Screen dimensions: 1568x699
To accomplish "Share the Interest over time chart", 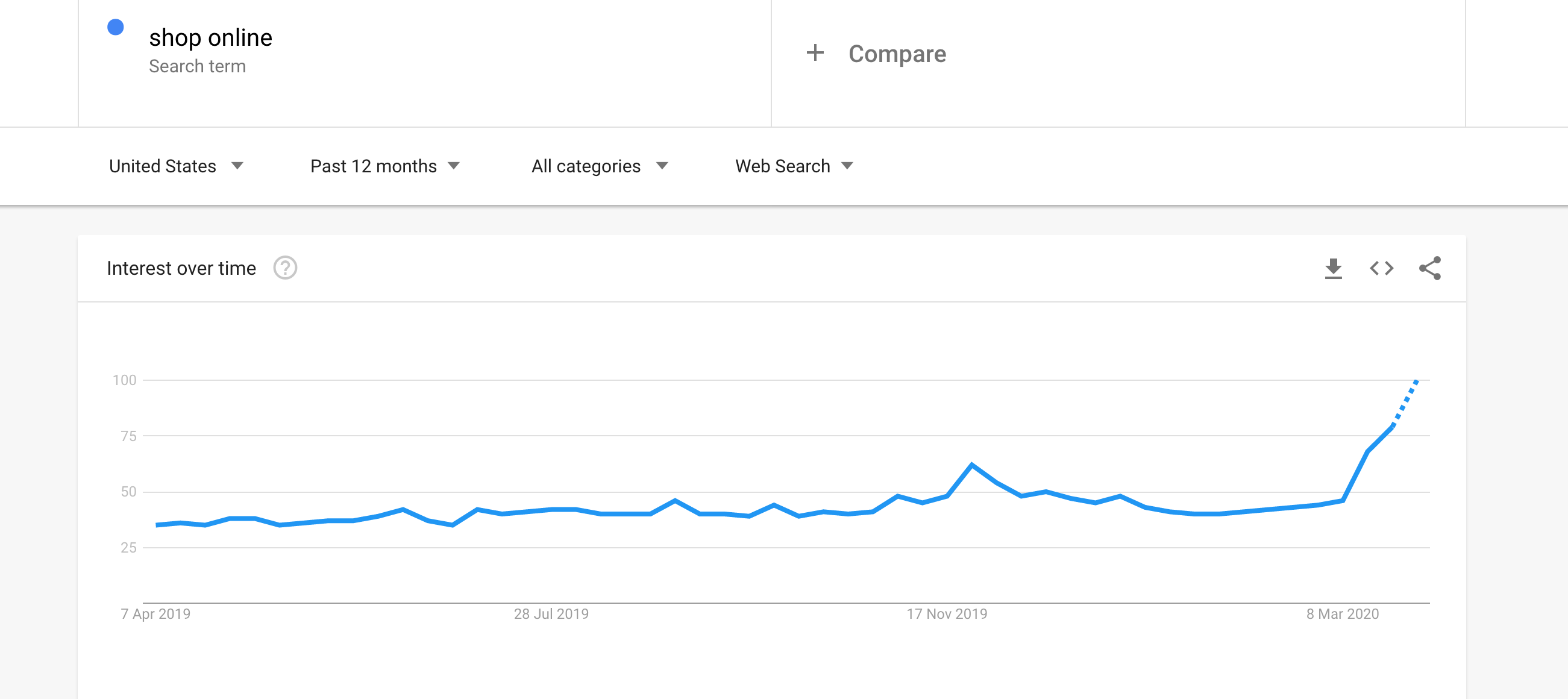I will point(1430,269).
